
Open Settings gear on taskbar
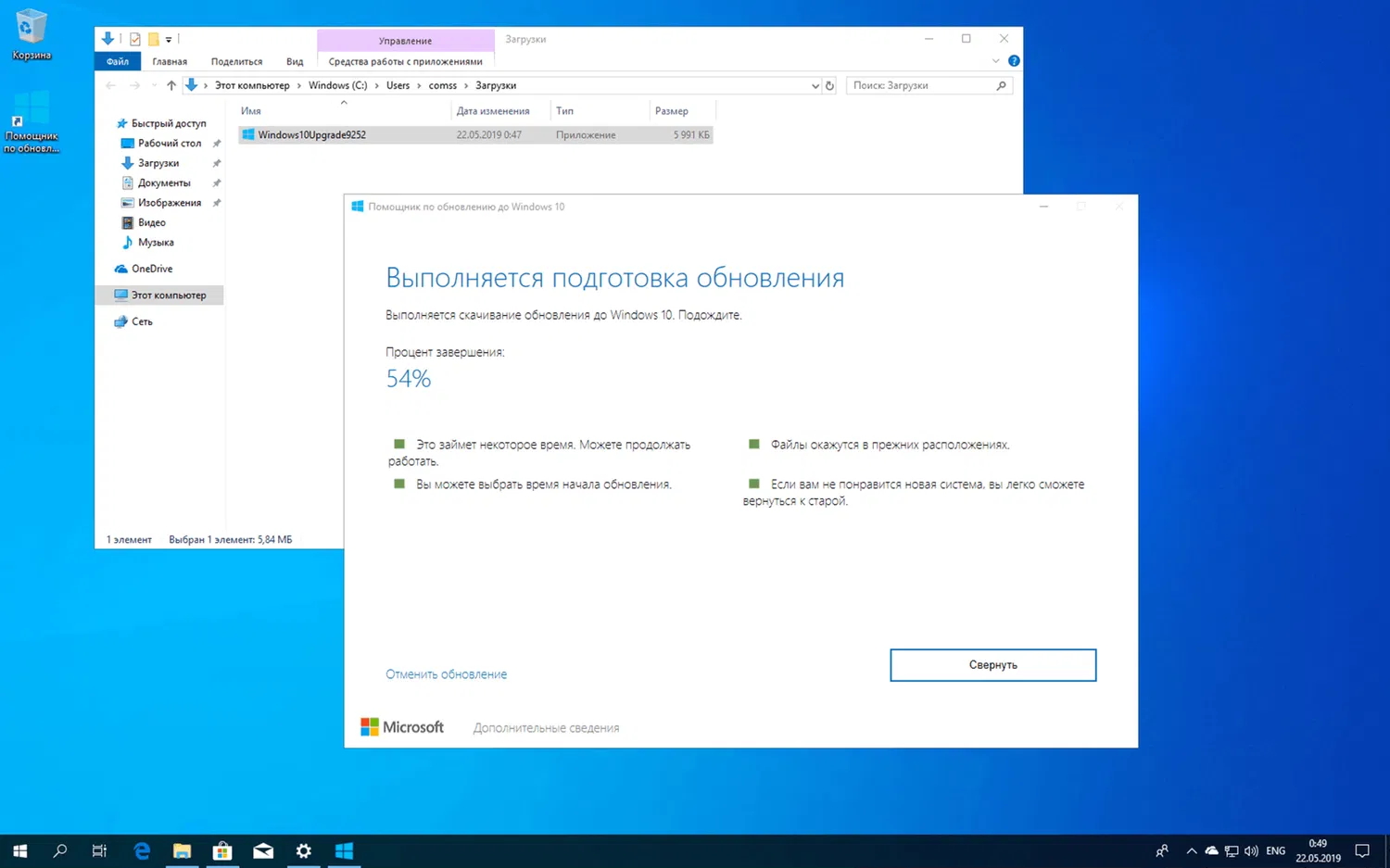tap(303, 850)
